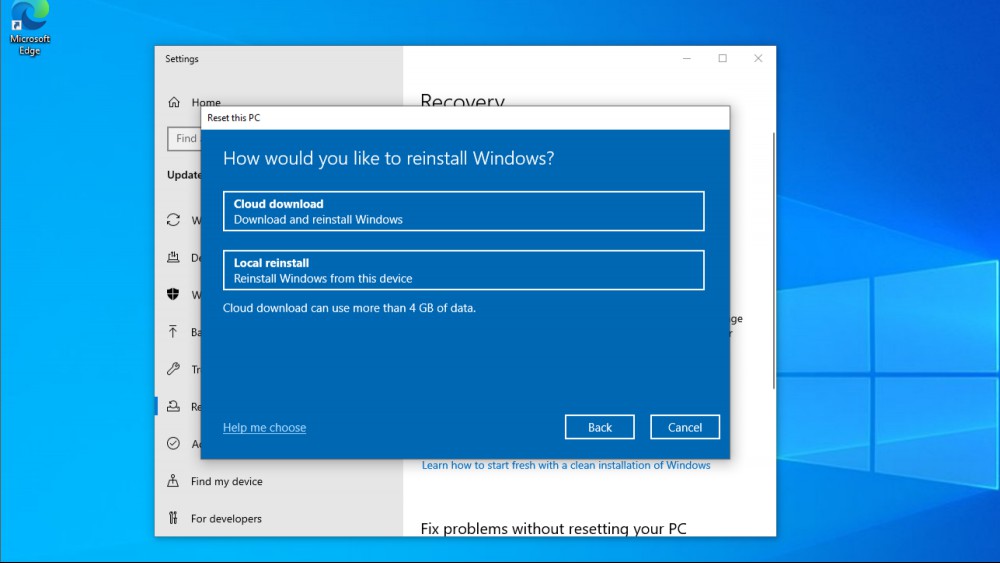
Task: Minimize the Settings window
Action: (687, 58)
